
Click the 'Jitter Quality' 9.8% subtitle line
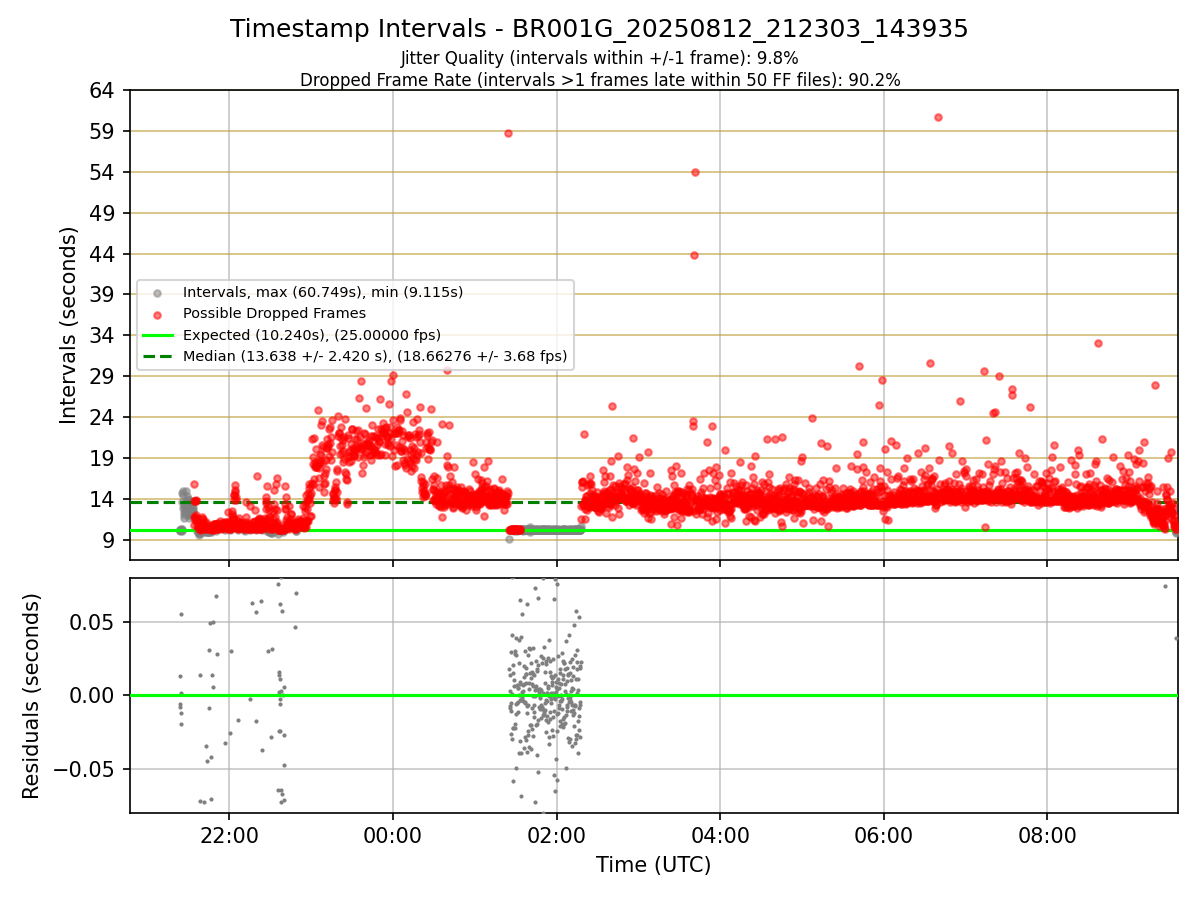click(599, 58)
